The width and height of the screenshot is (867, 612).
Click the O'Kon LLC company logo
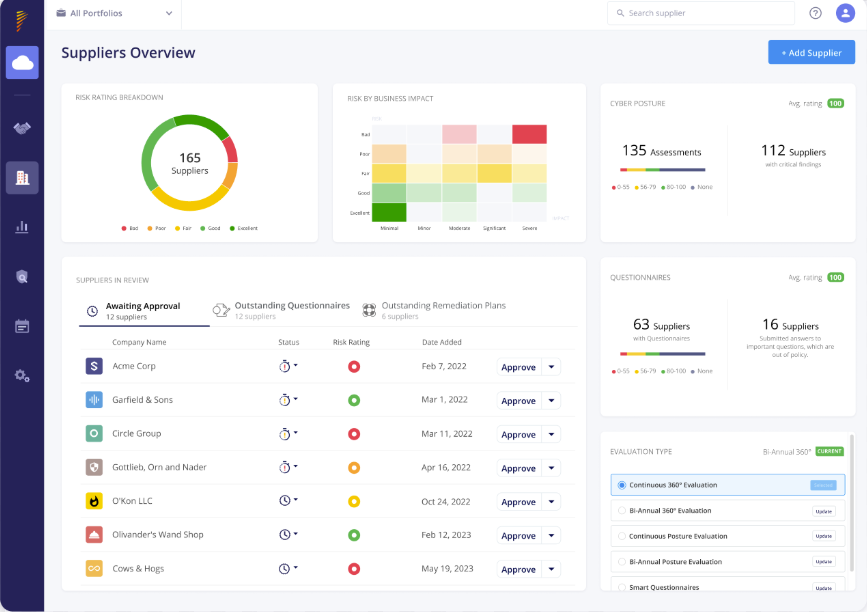(94, 501)
